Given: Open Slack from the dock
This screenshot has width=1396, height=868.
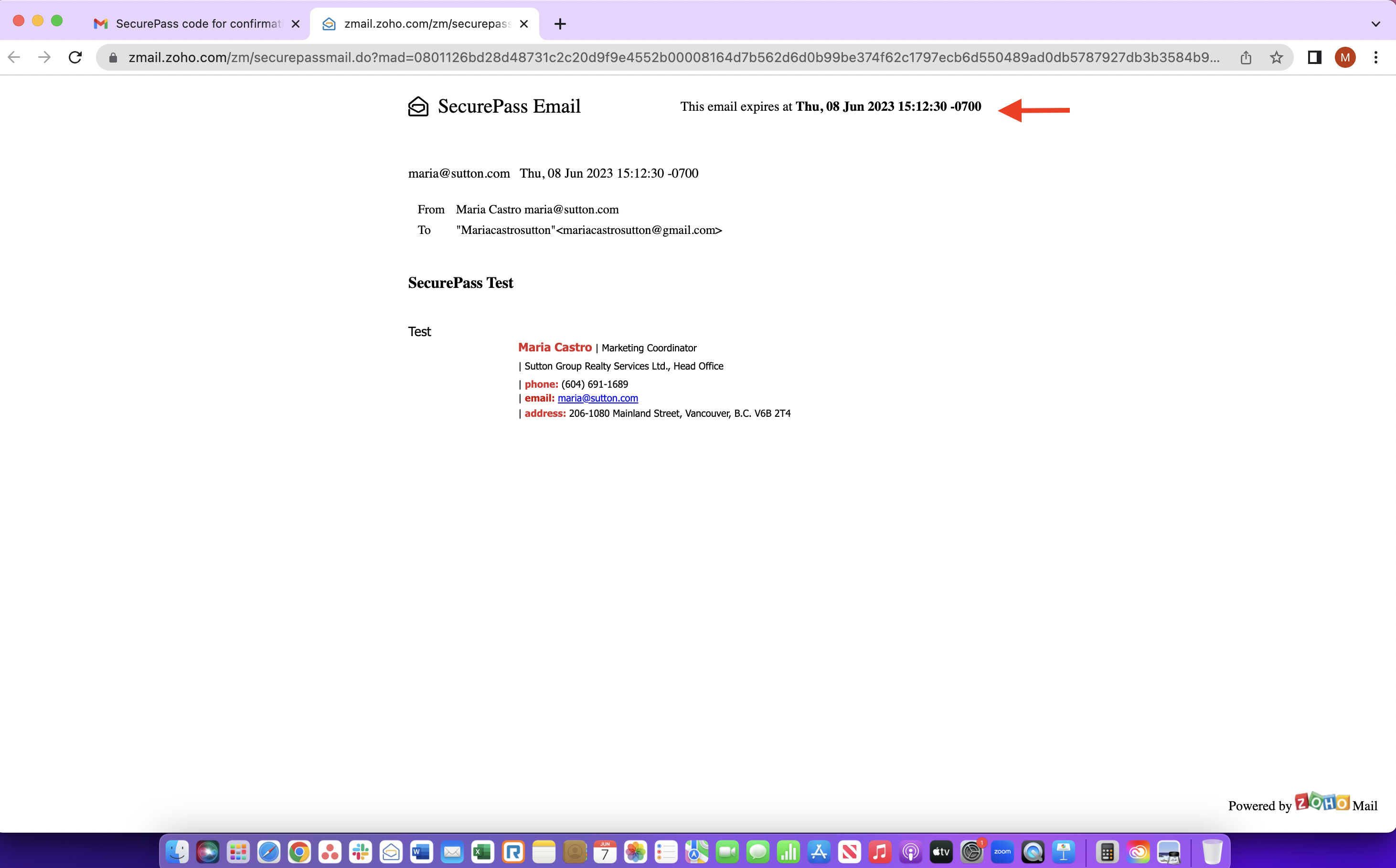Looking at the screenshot, I should (361, 852).
